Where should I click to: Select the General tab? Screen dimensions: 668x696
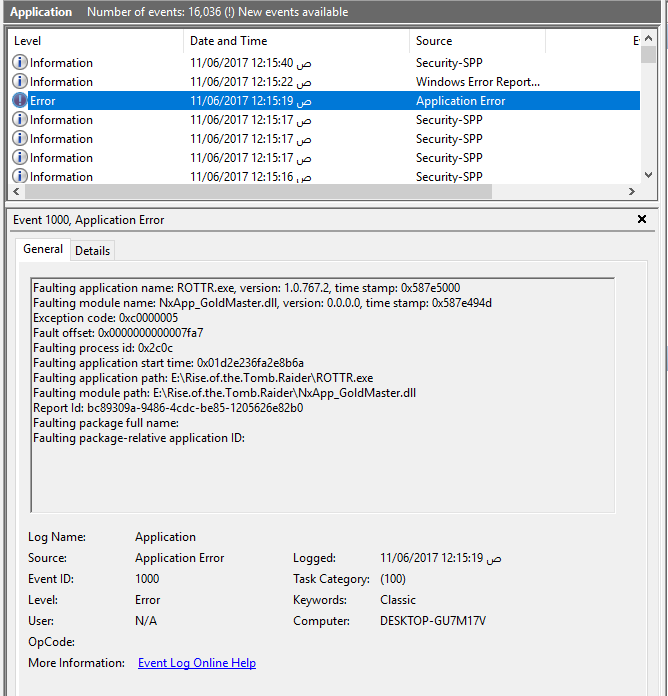(43, 249)
